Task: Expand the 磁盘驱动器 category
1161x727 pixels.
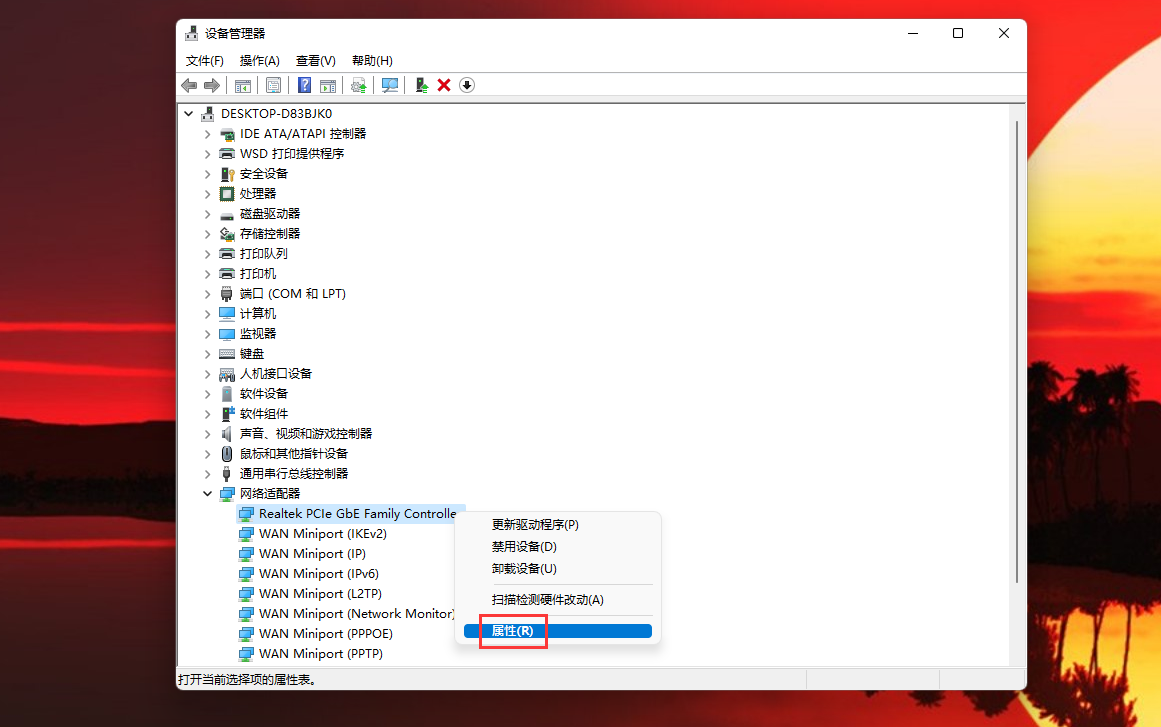Action: pyautogui.click(x=207, y=213)
